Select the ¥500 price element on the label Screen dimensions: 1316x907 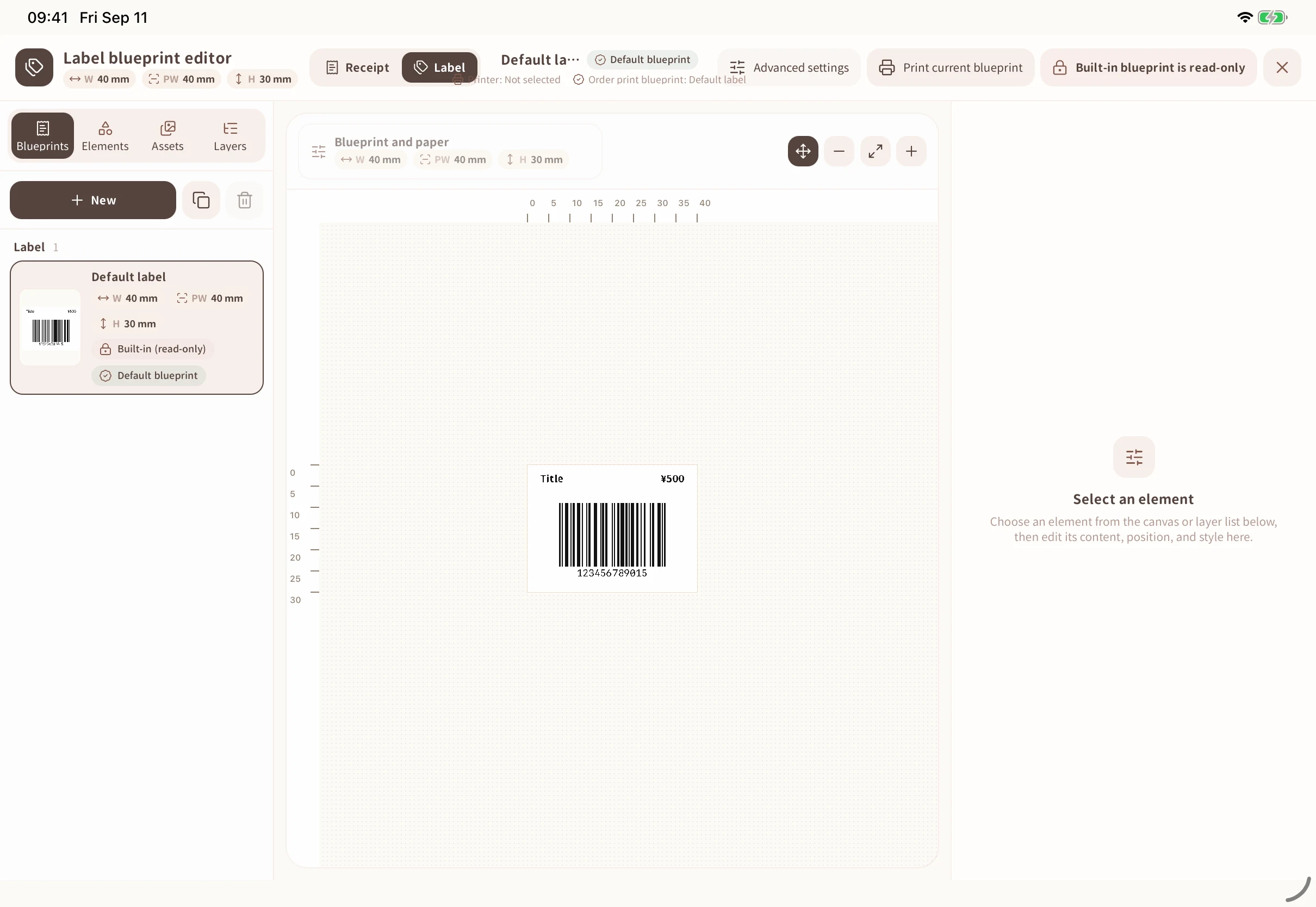pyautogui.click(x=673, y=479)
